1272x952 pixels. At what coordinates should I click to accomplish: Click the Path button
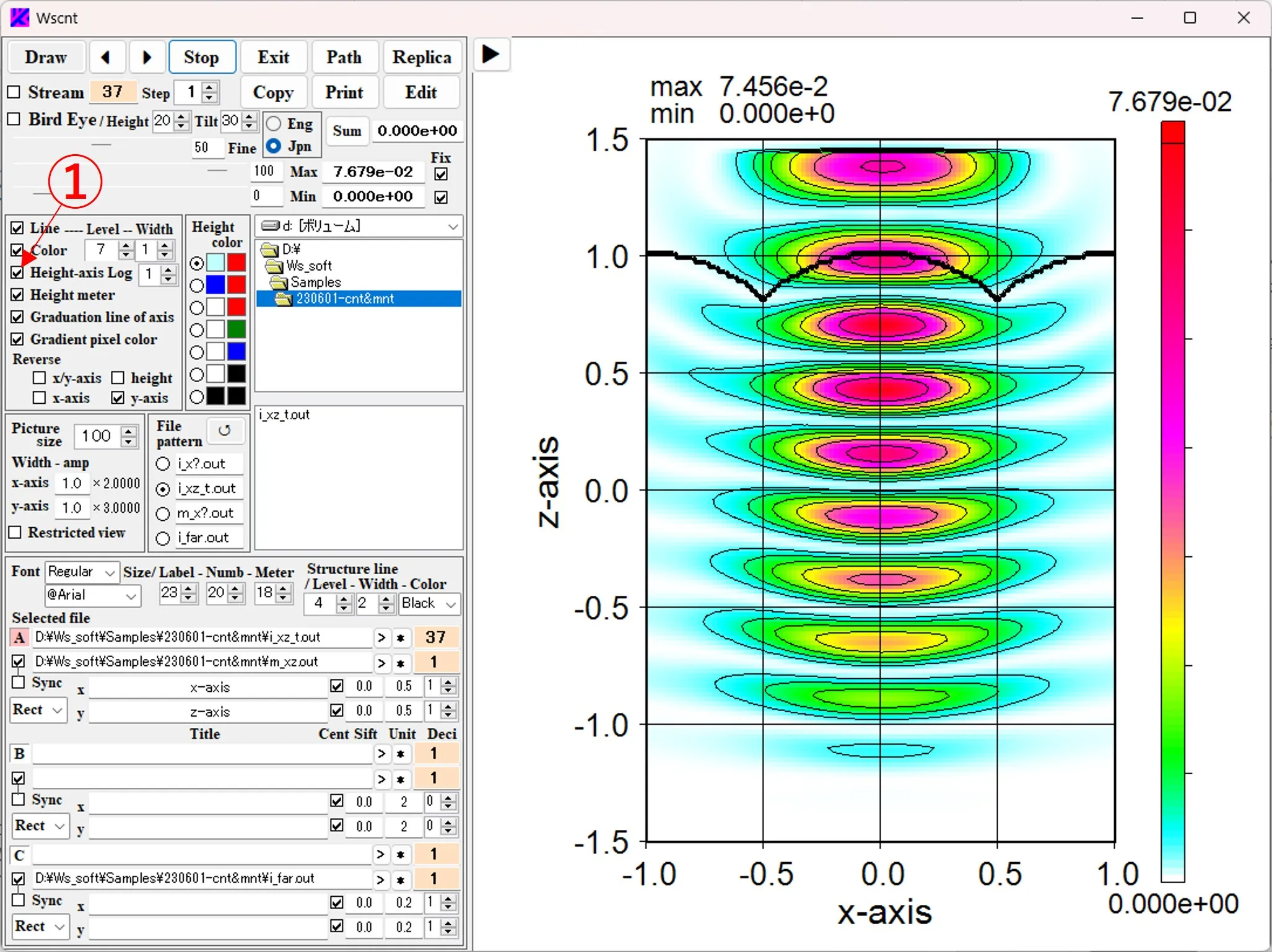click(344, 58)
